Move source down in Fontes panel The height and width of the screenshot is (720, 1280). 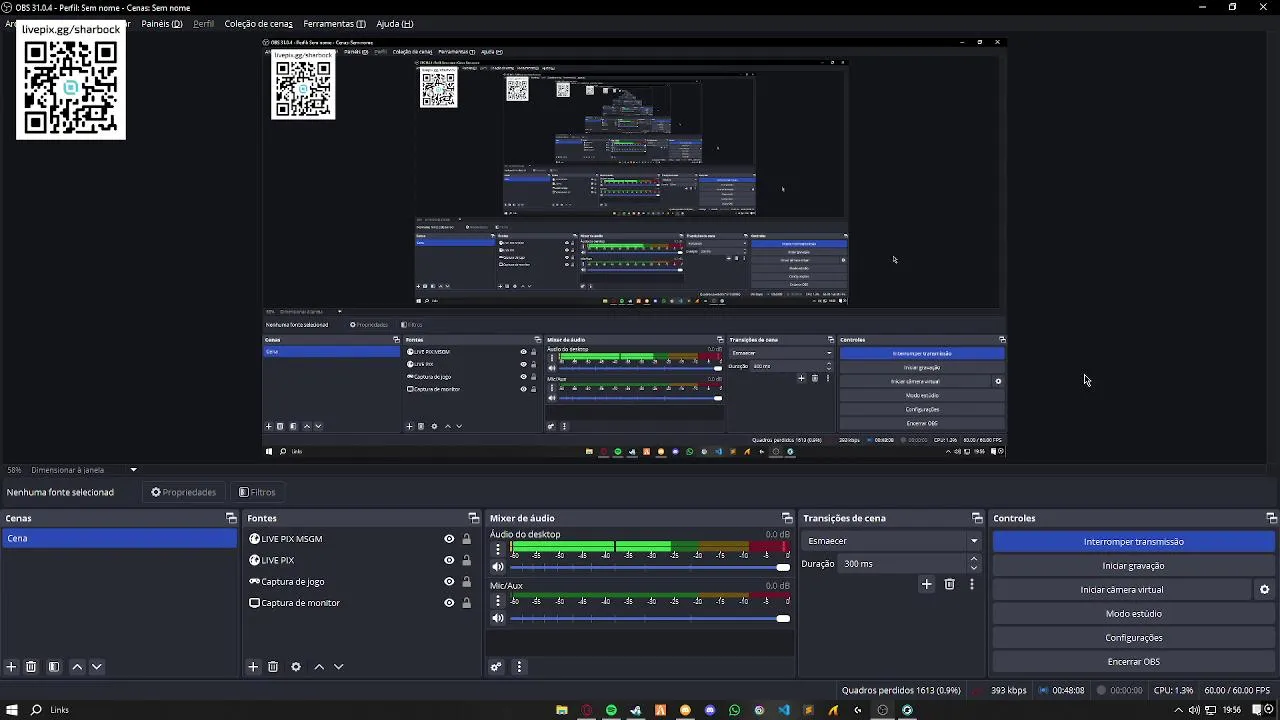coord(339,667)
